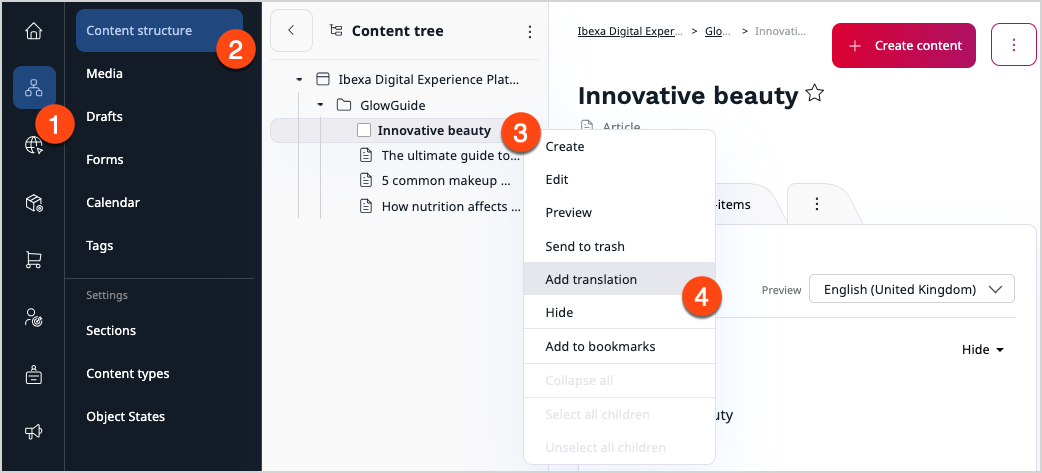This screenshot has height=473, width=1042.
Task: Click the Ibexa Digital Experience root icon
Action: (322, 80)
